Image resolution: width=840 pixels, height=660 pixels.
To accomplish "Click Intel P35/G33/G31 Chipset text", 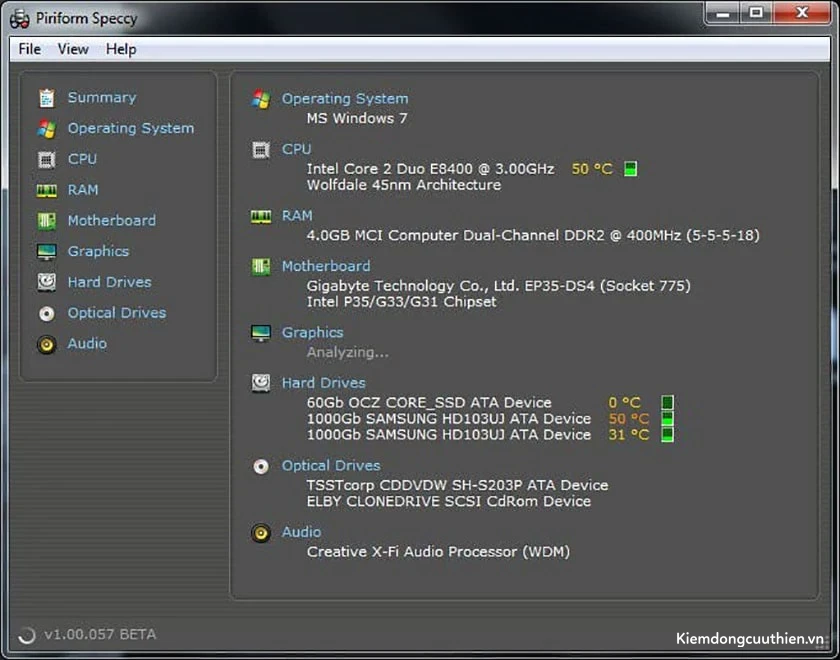I will pos(401,302).
